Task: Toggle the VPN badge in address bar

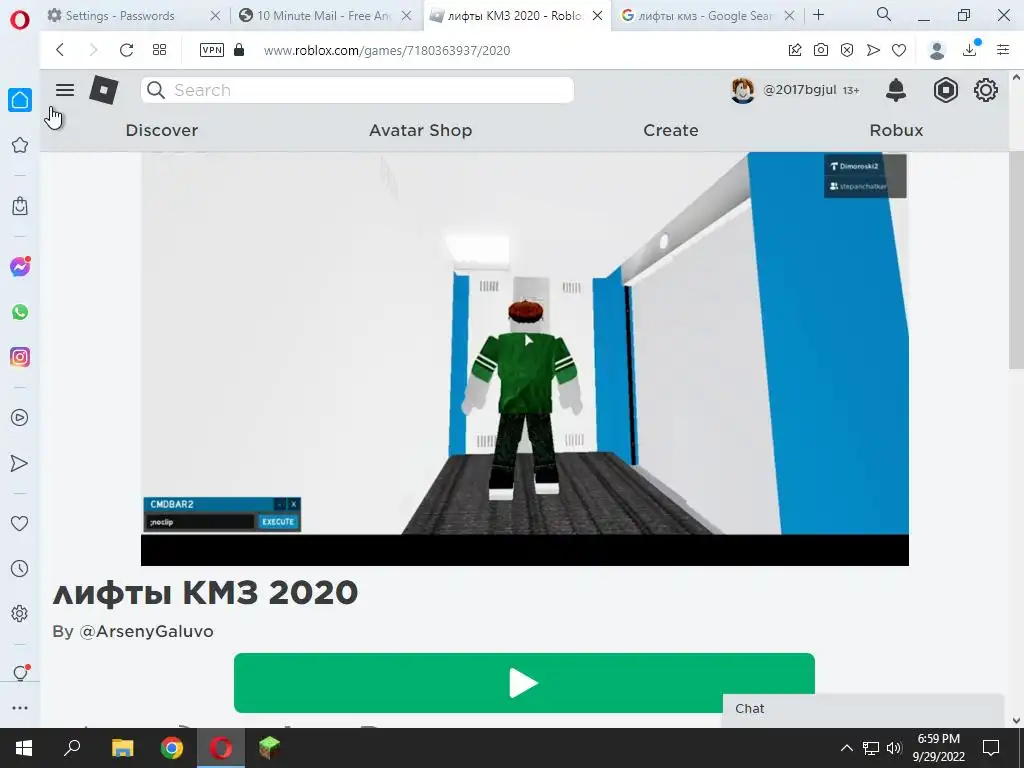Action: click(212, 50)
